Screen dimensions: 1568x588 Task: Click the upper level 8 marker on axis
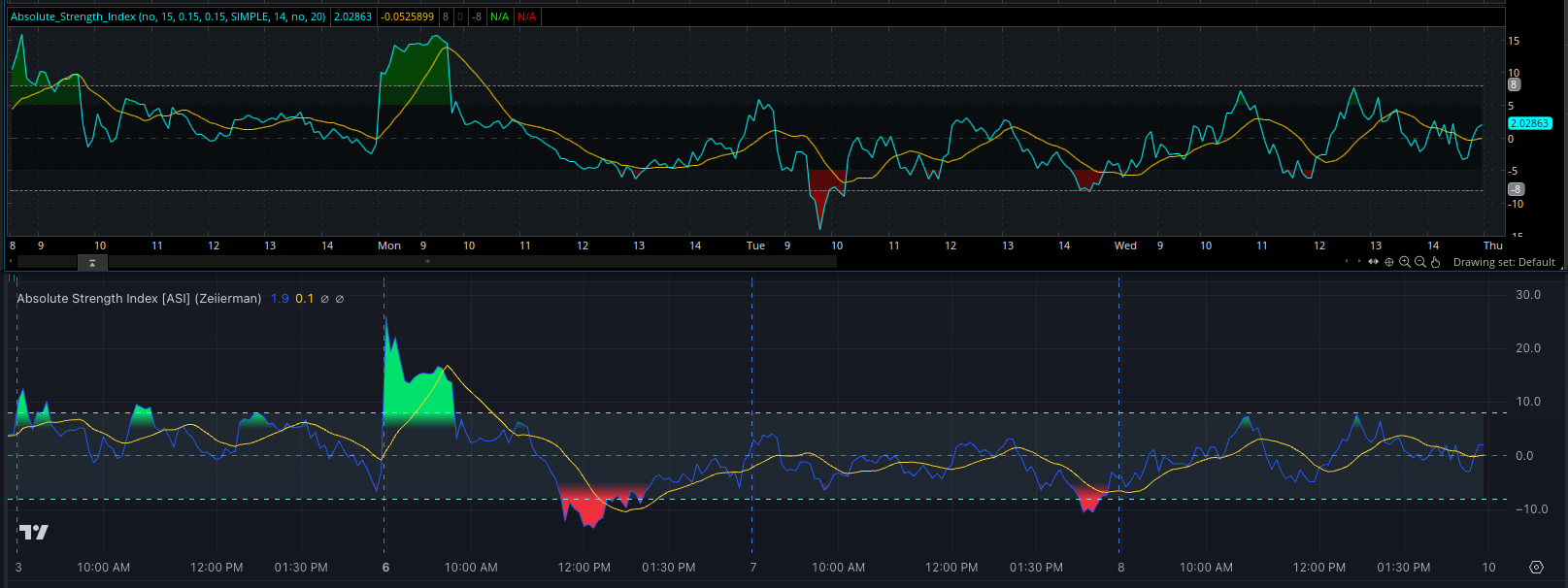tap(1514, 84)
